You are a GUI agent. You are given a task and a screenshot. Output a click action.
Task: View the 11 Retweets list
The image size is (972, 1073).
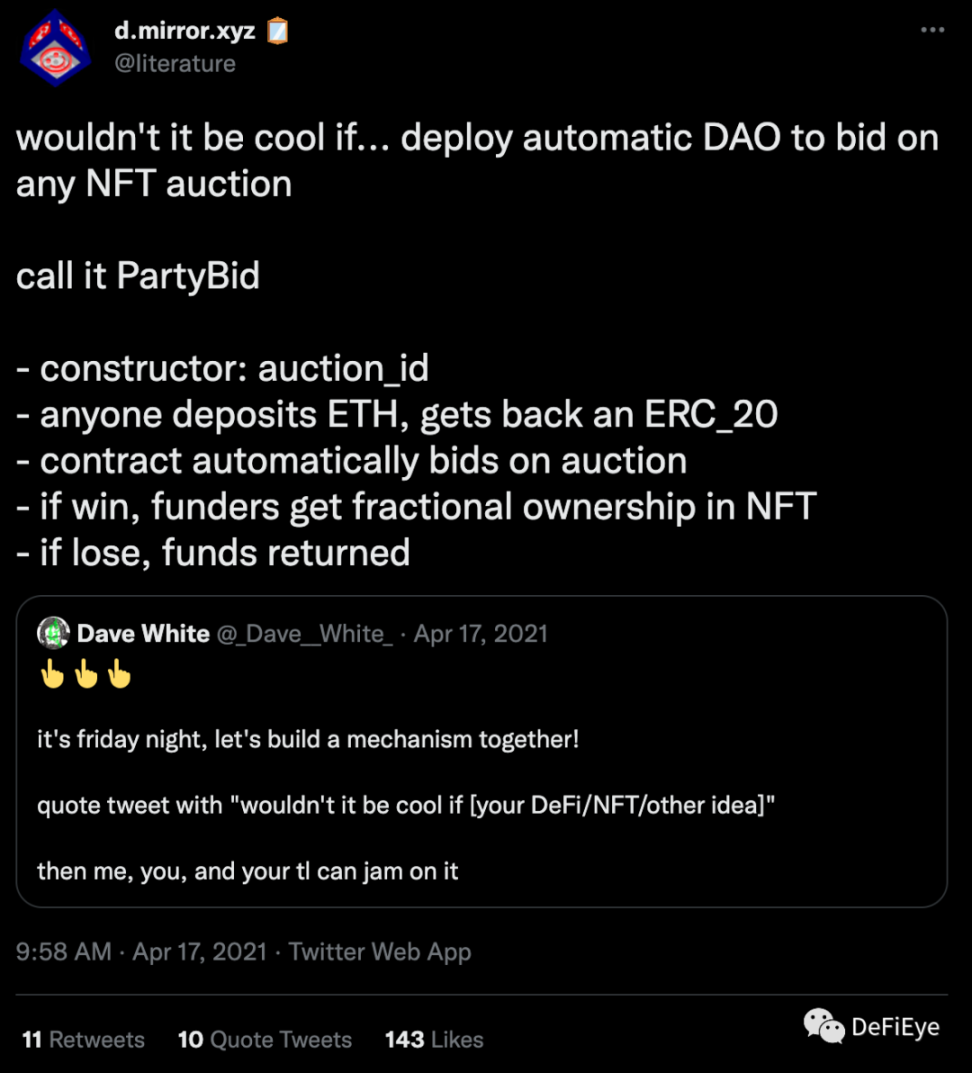pyautogui.click(x=84, y=1040)
